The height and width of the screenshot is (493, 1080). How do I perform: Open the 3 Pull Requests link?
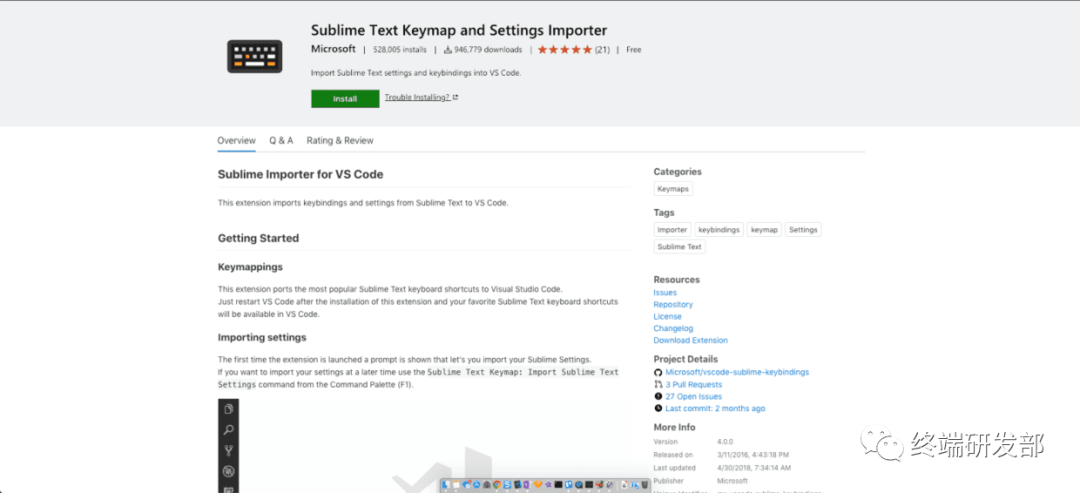click(693, 384)
